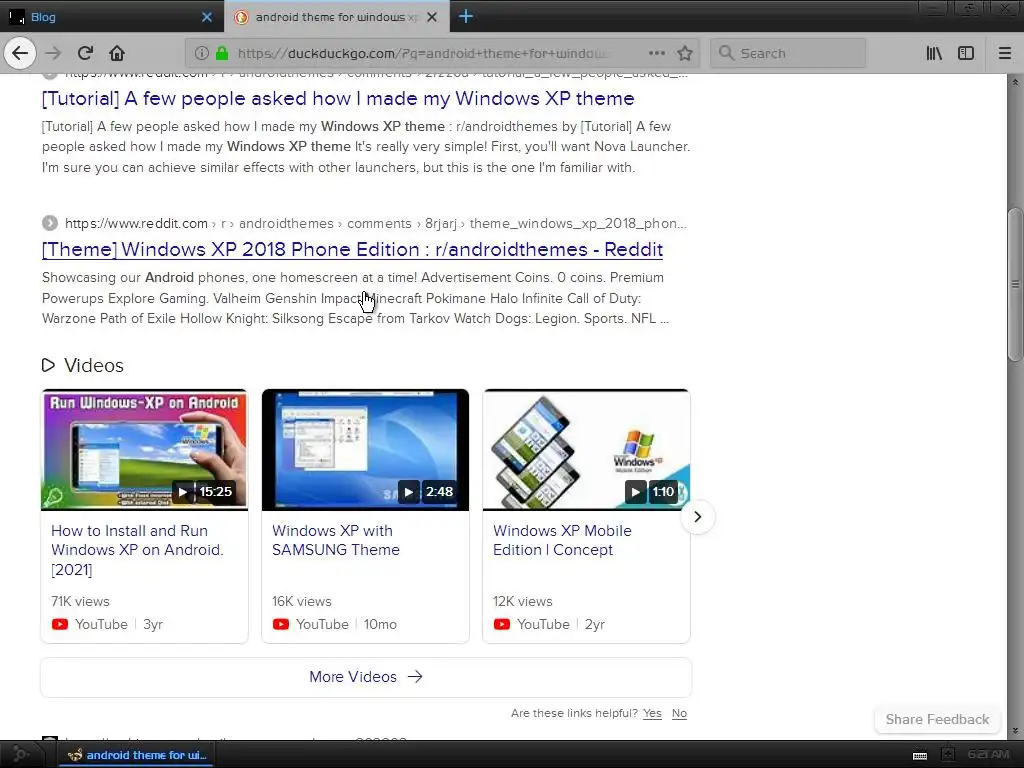The image size is (1024, 768).
Task: Toggle the sidebar view icon
Action: tap(966, 53)
